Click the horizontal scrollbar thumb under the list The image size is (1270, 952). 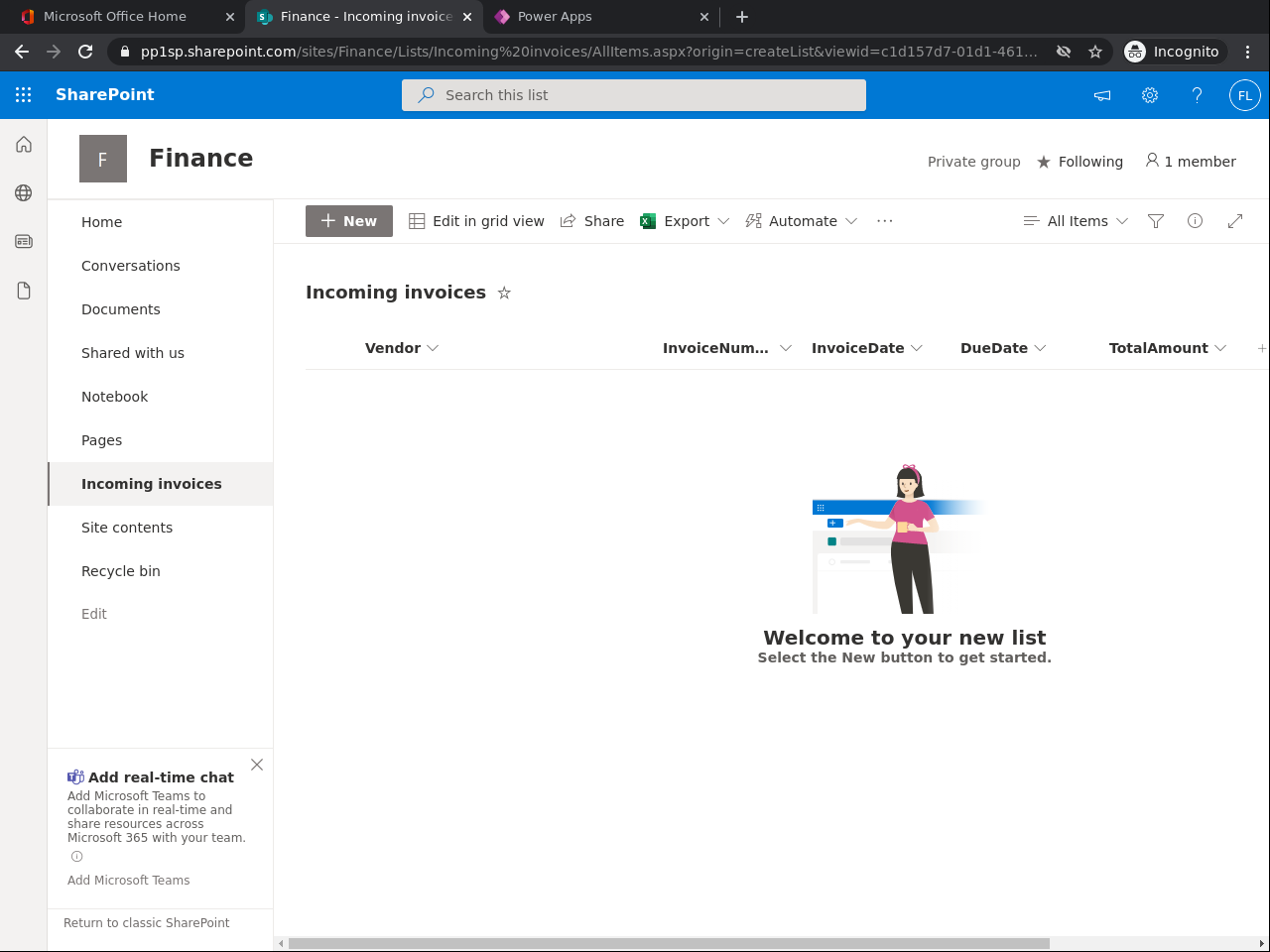pyautogui.click(x=669, y=943)
